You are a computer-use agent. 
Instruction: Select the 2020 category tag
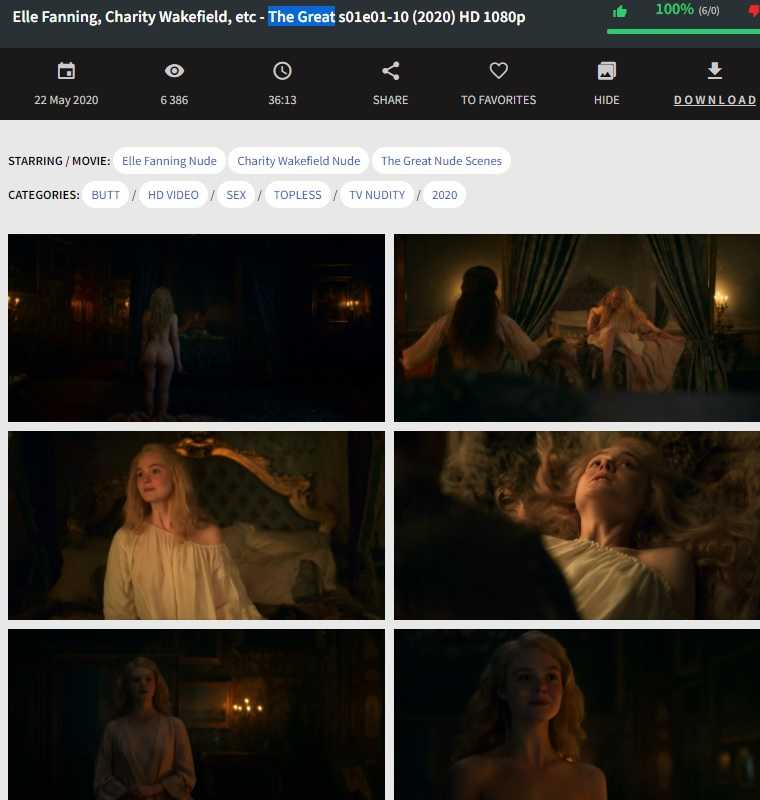click(444, 195)
